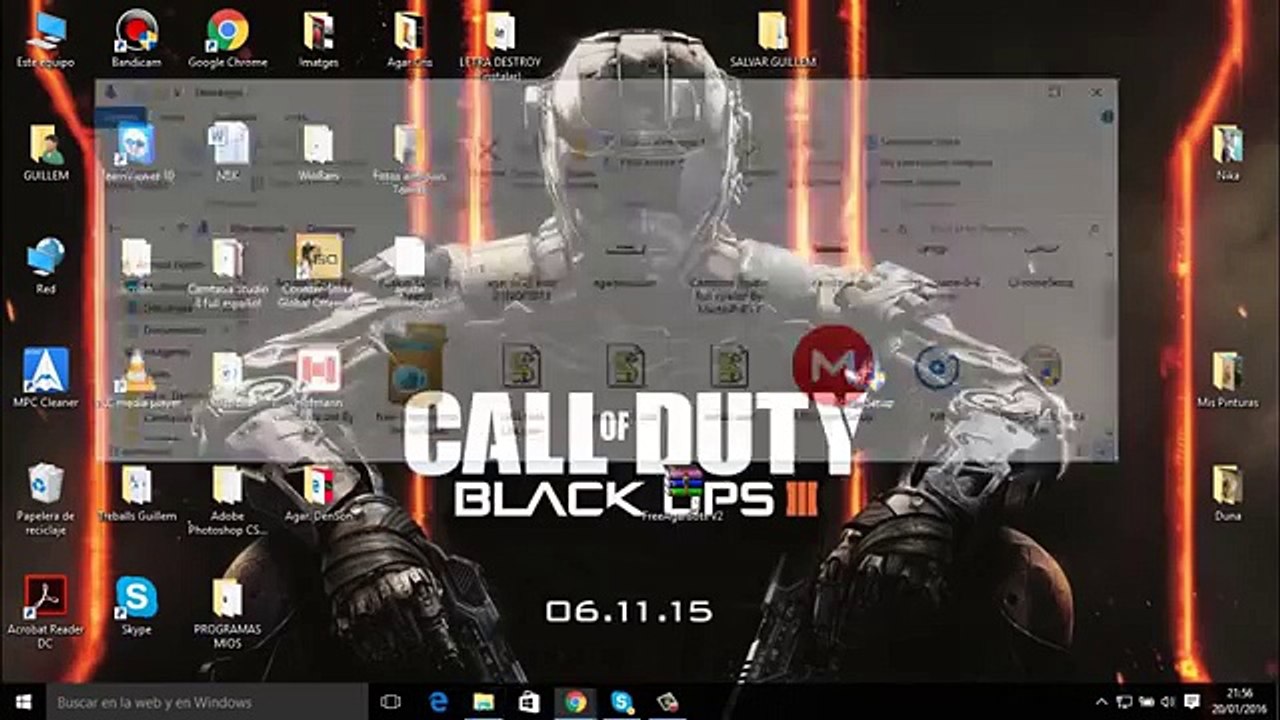Launch Microsoft Edge from the taskbar

pyautogui.click(x=438, y=702)
